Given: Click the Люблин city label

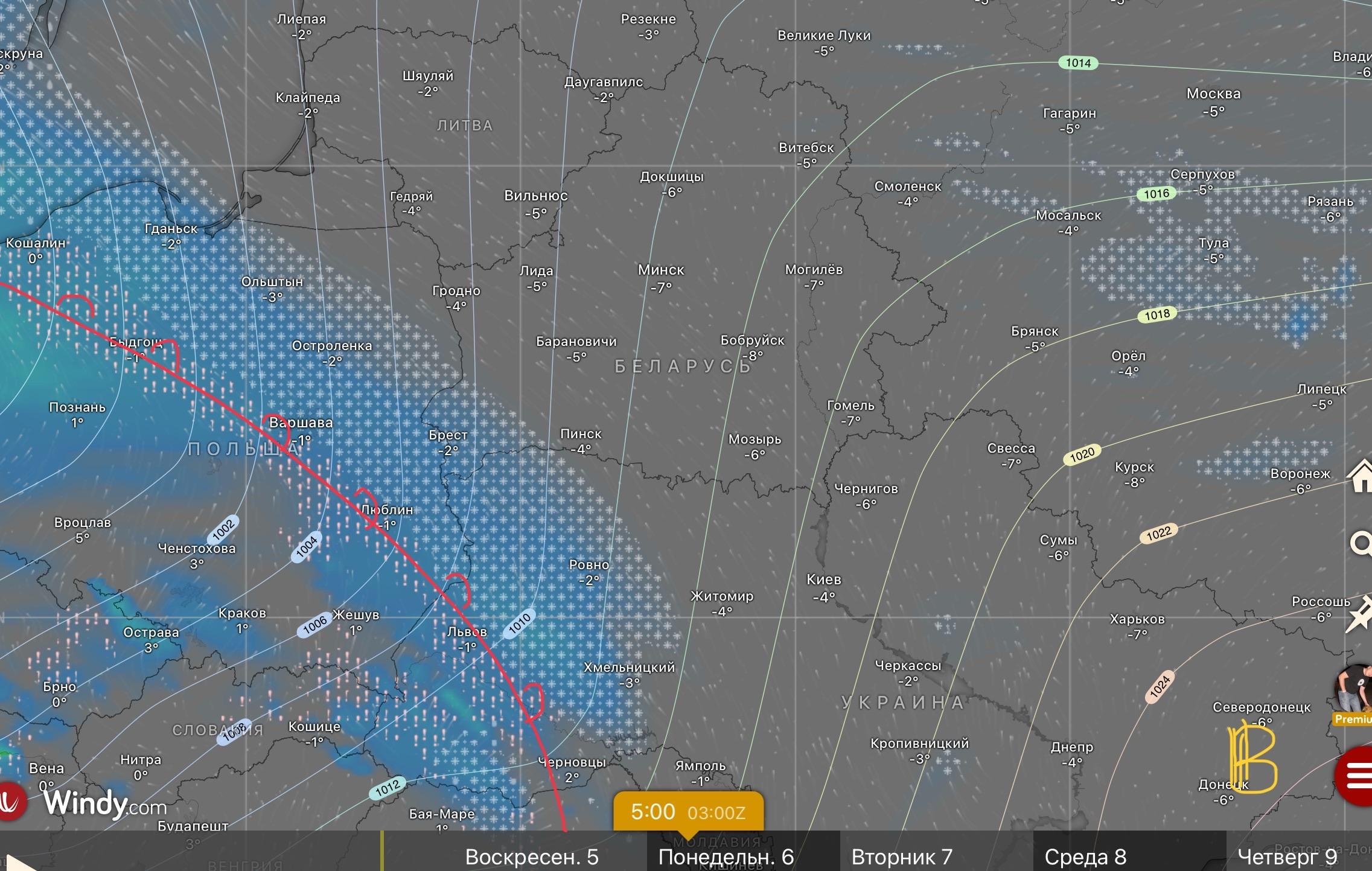Looking at the screenshot, I should pos(387,510).
